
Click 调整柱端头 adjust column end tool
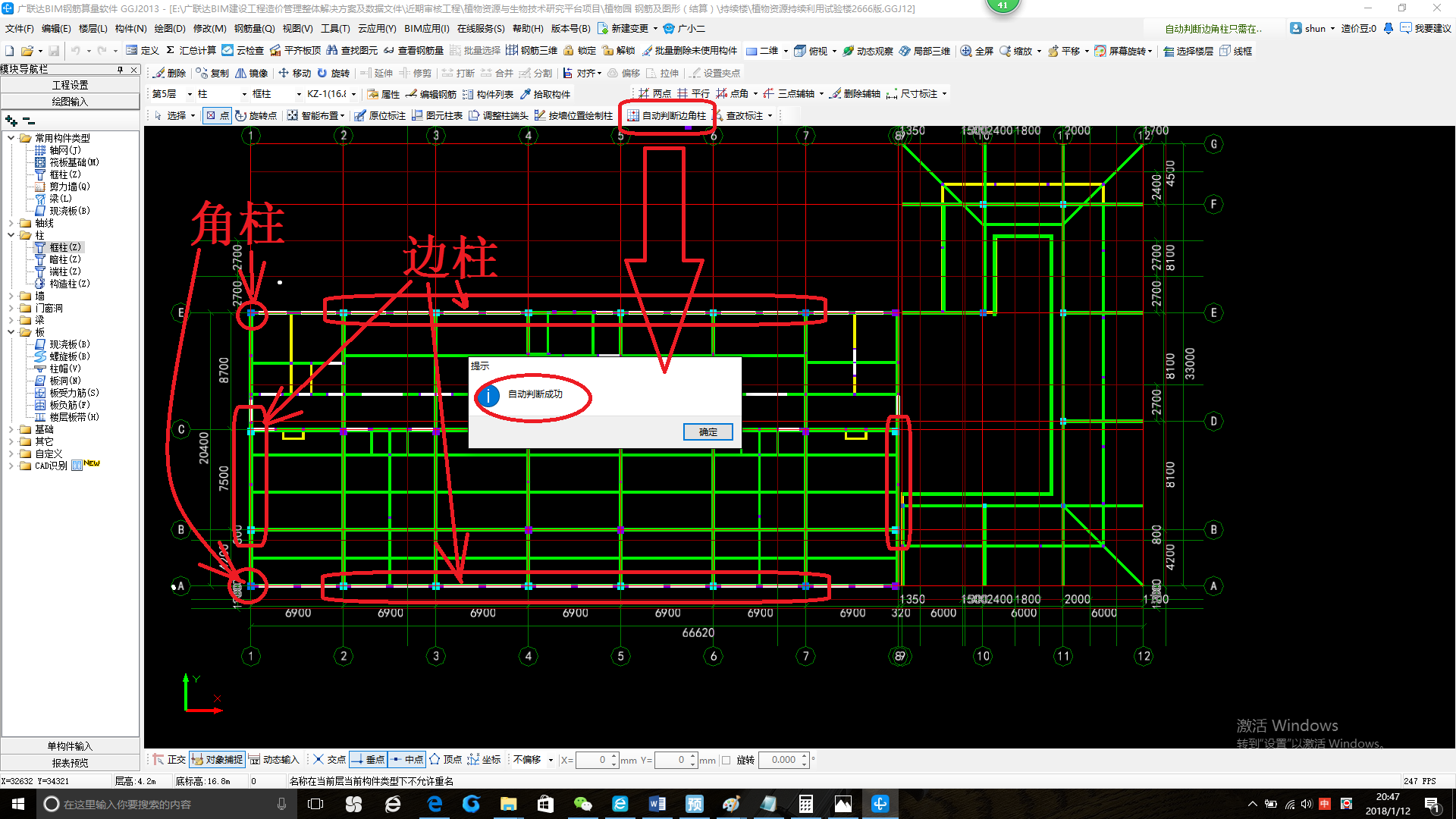[x=499, y=115]
